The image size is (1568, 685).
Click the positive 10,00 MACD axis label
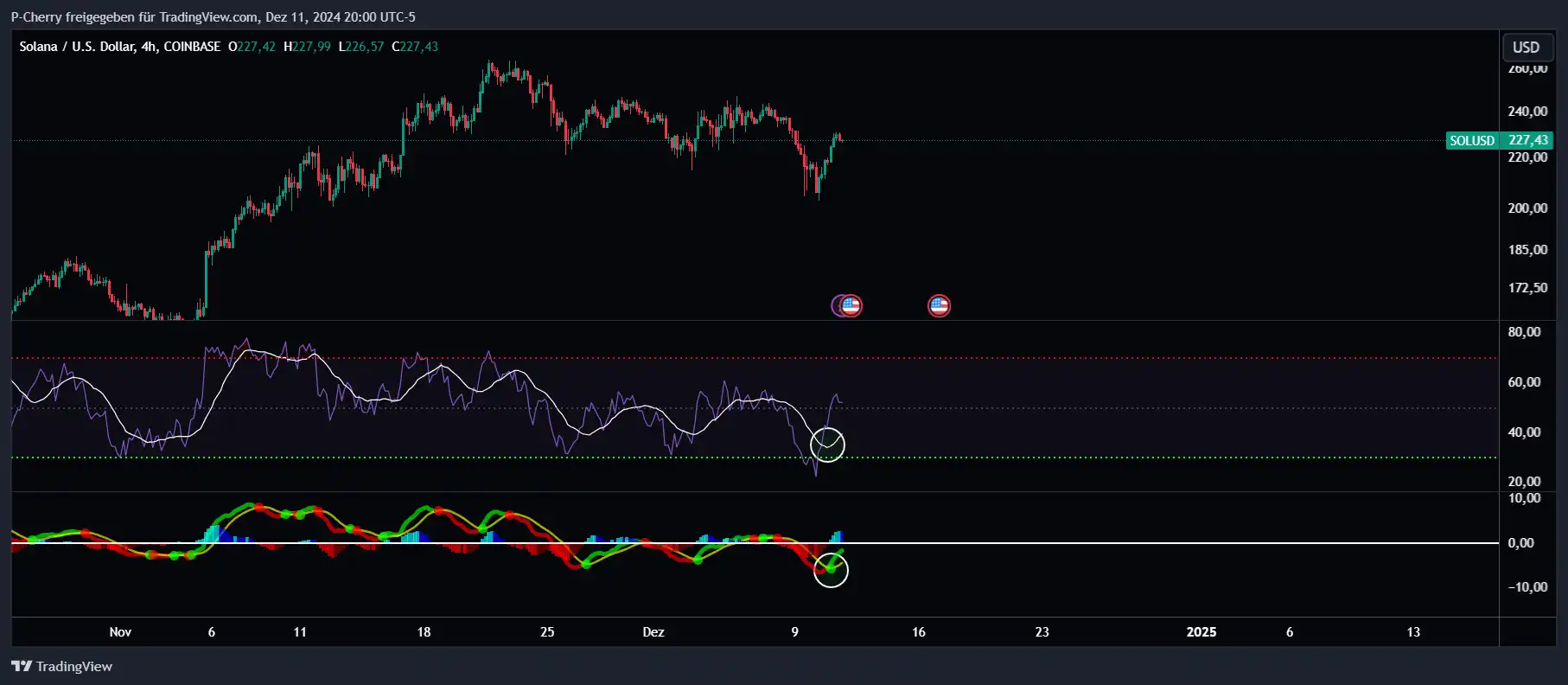coord(1524,498)
